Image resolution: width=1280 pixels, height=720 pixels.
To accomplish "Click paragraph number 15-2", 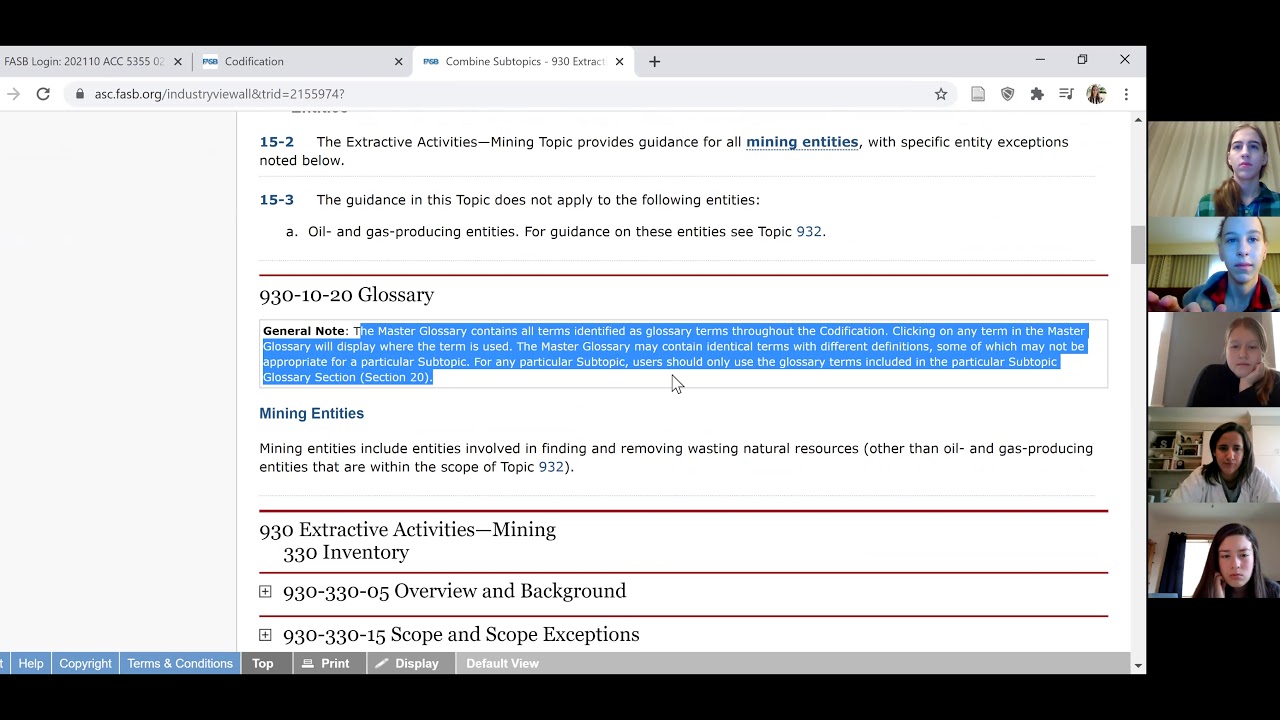I will 277,142.
